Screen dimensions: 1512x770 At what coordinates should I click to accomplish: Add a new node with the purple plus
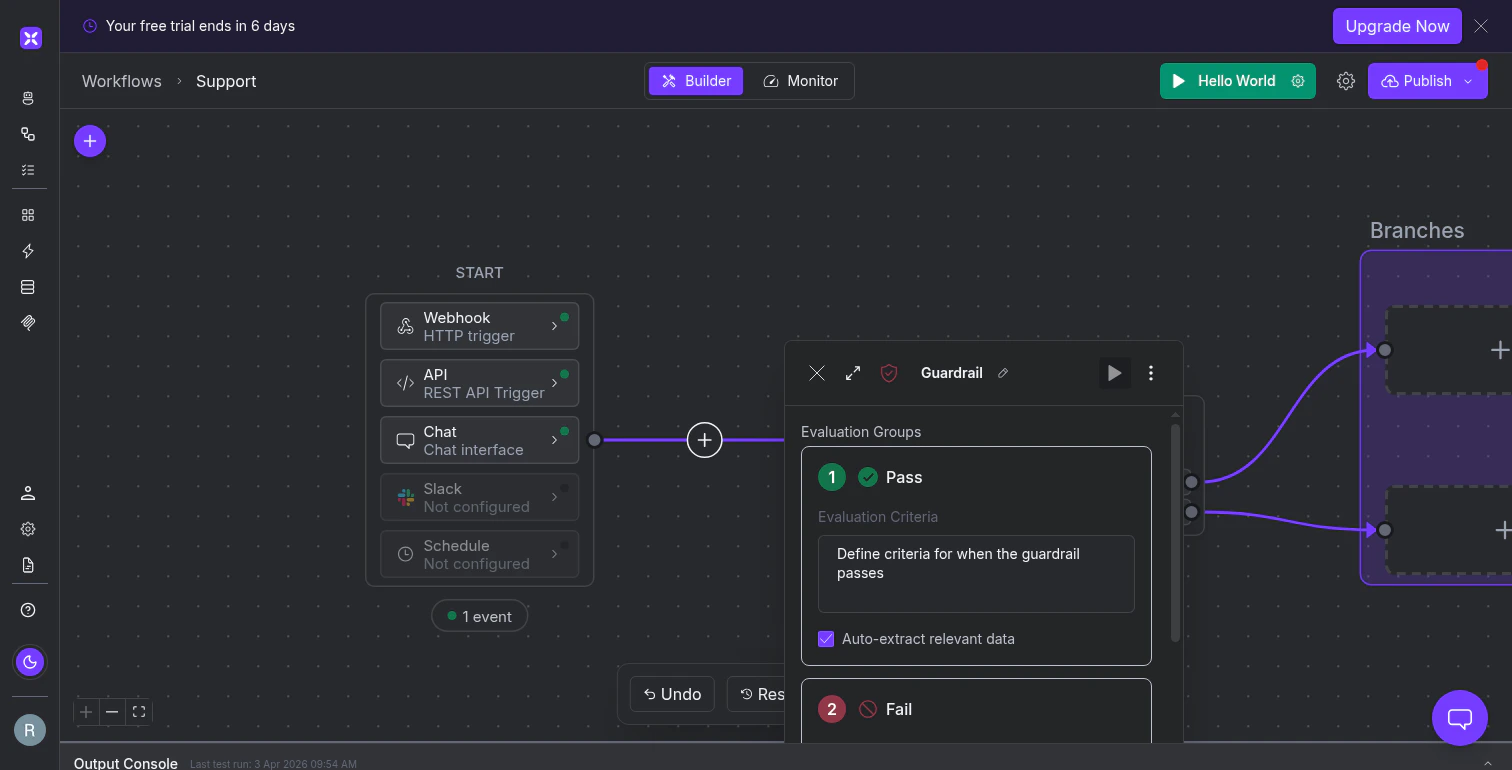(90, 140)
